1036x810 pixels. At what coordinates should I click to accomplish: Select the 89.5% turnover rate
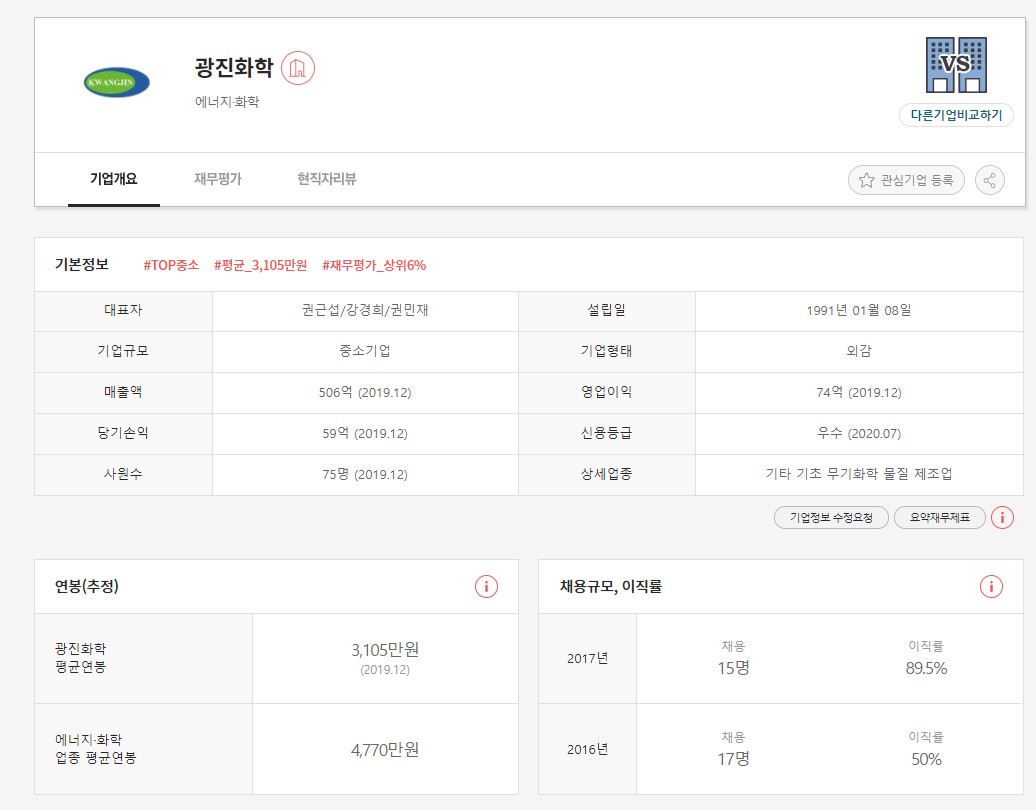coord(926,668)
